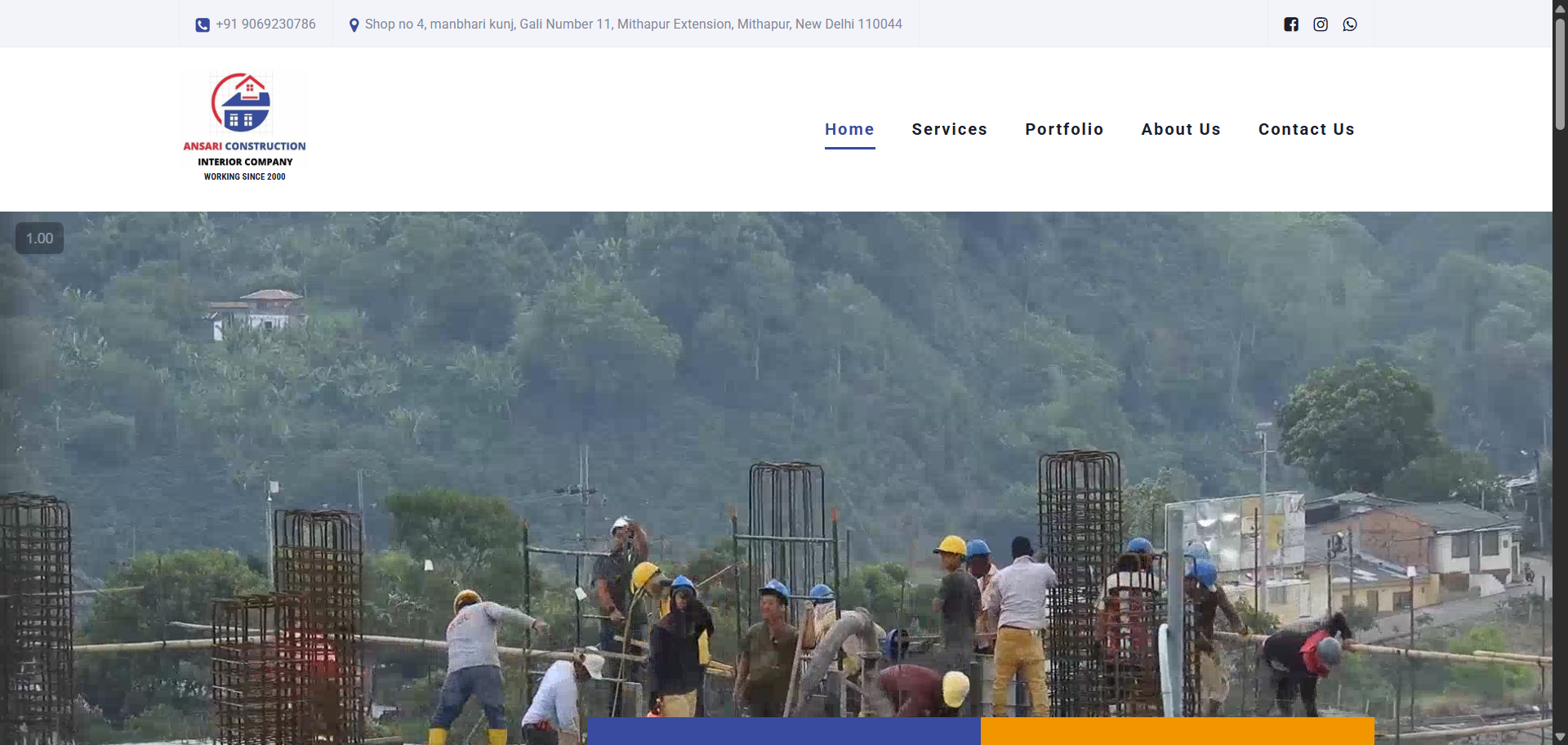The height and width of the screenshot is (745, 1568).
Task: Open the Services menu item
Action: point(949,129)
